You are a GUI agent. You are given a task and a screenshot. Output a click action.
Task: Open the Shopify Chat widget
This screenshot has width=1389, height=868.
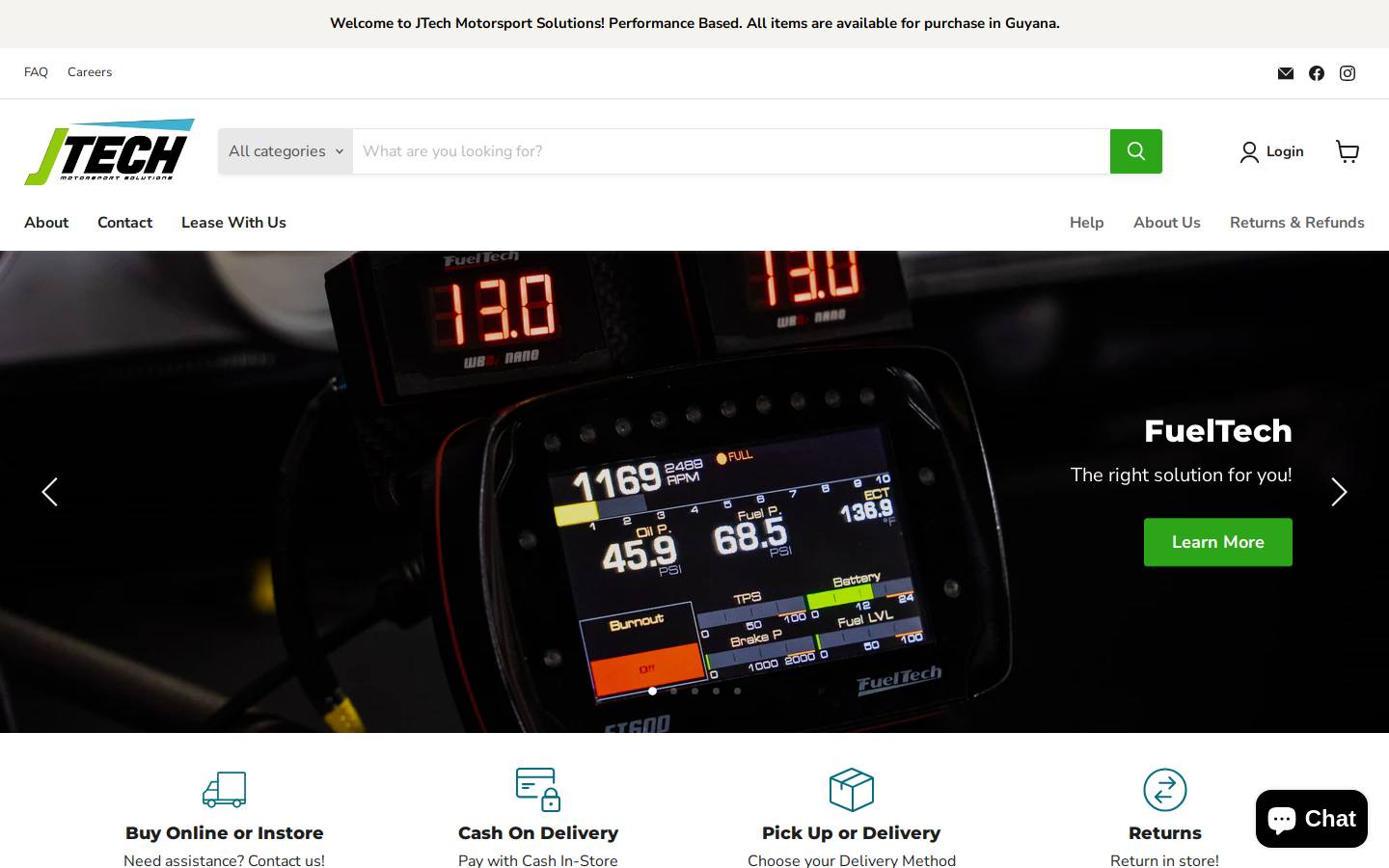1312,819
